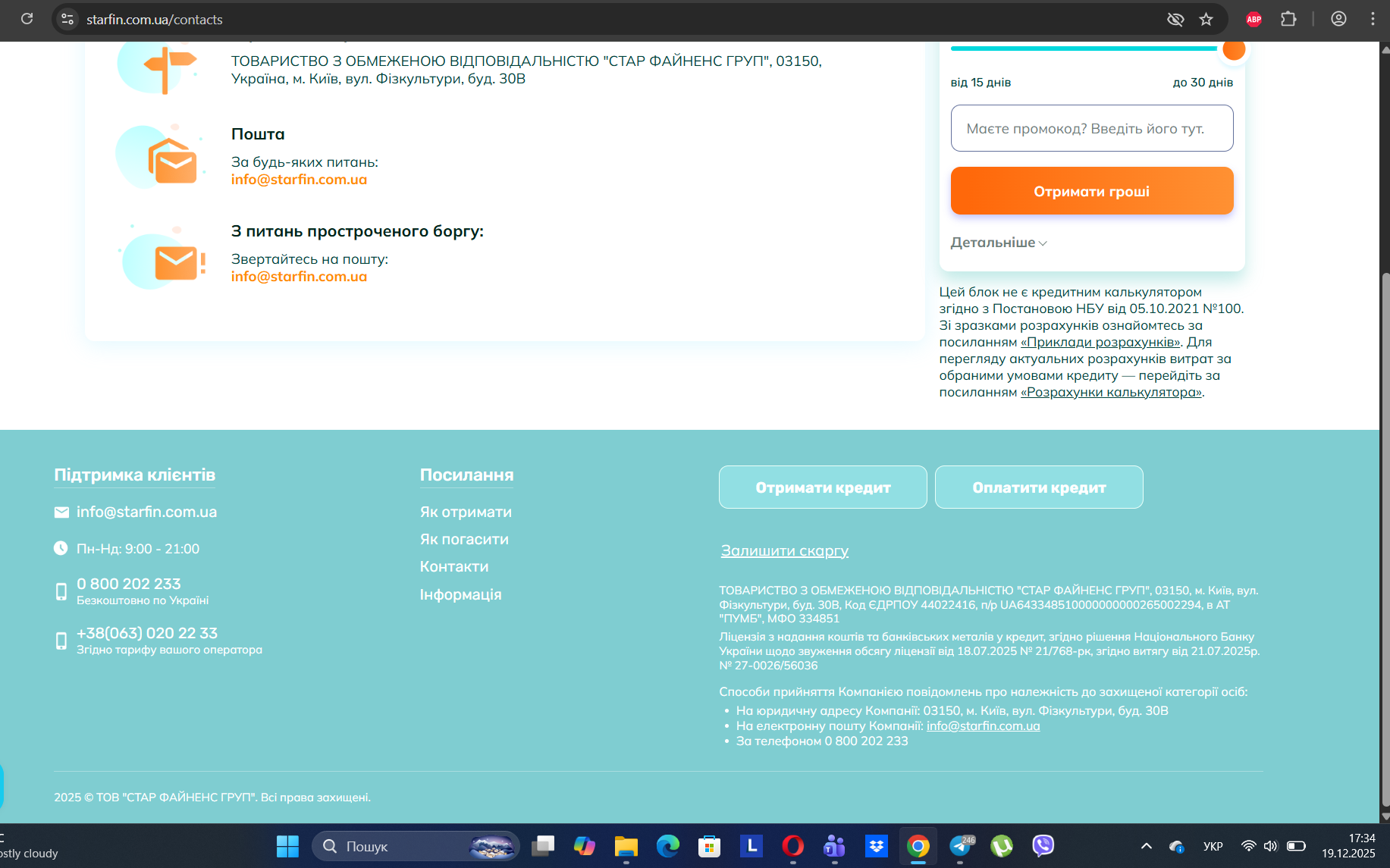1390x868 pixels.
Task: Launch Copilot from the taskbar
Action: [585, 846]
